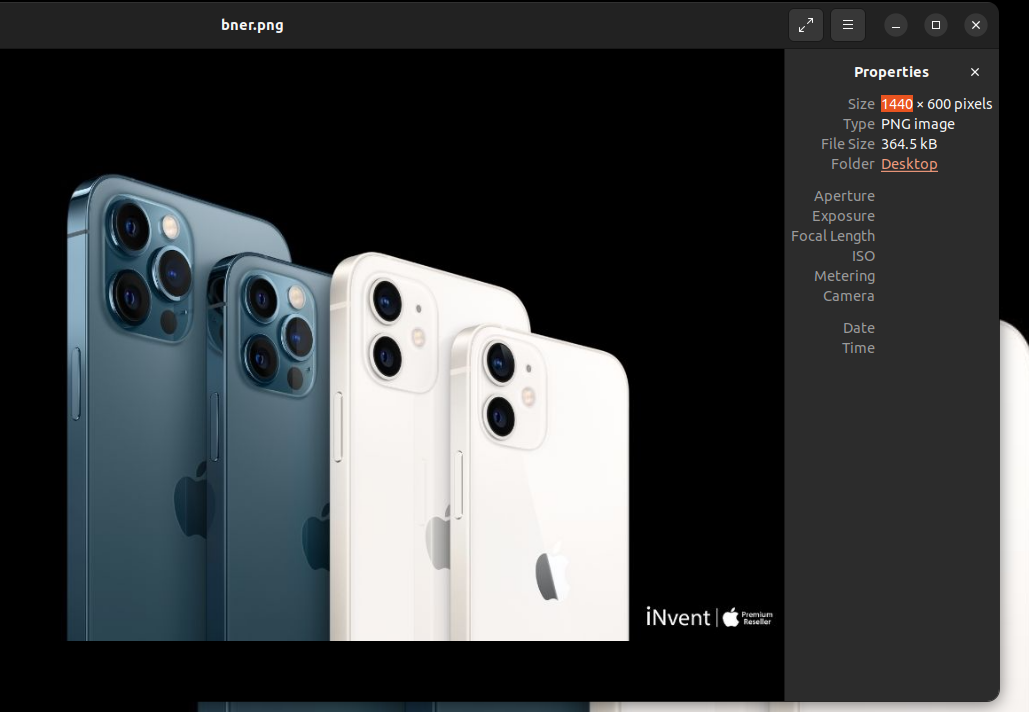Click the bner.png title in header bar
The width and height of the screenshot is (1029, 712).
252,25
